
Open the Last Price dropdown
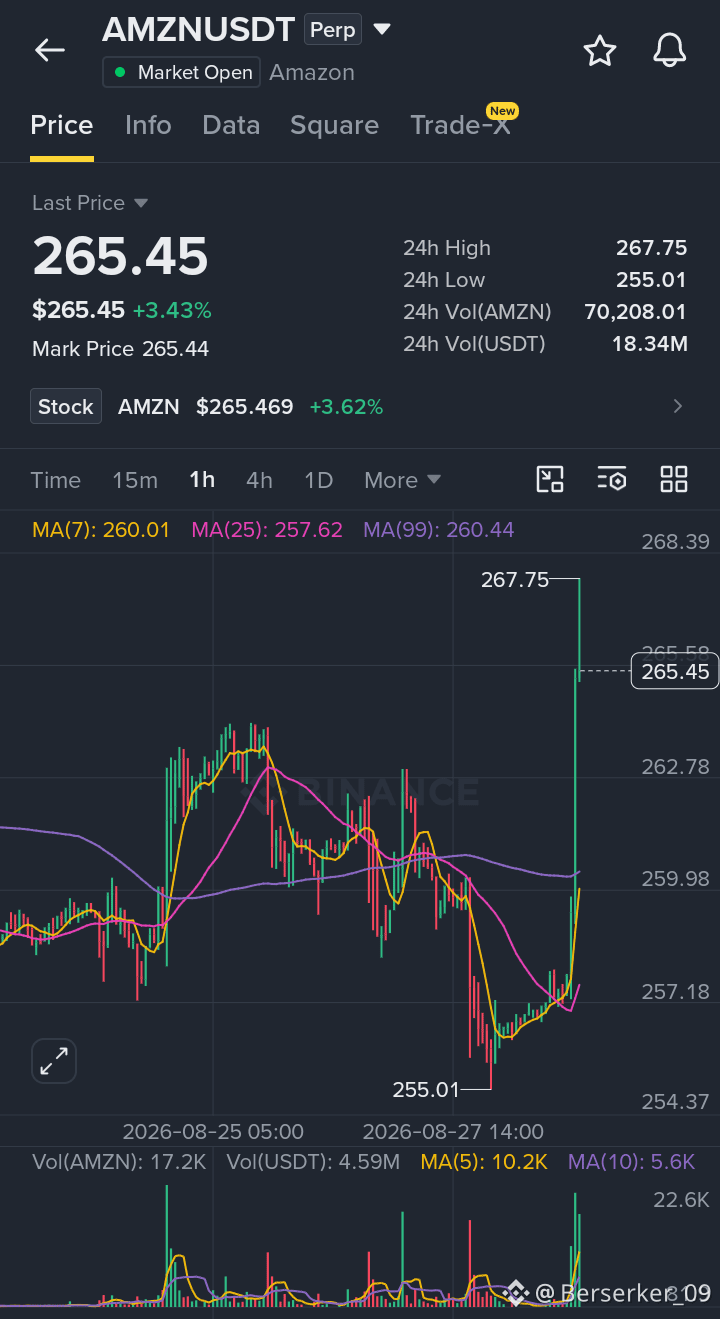90,203
